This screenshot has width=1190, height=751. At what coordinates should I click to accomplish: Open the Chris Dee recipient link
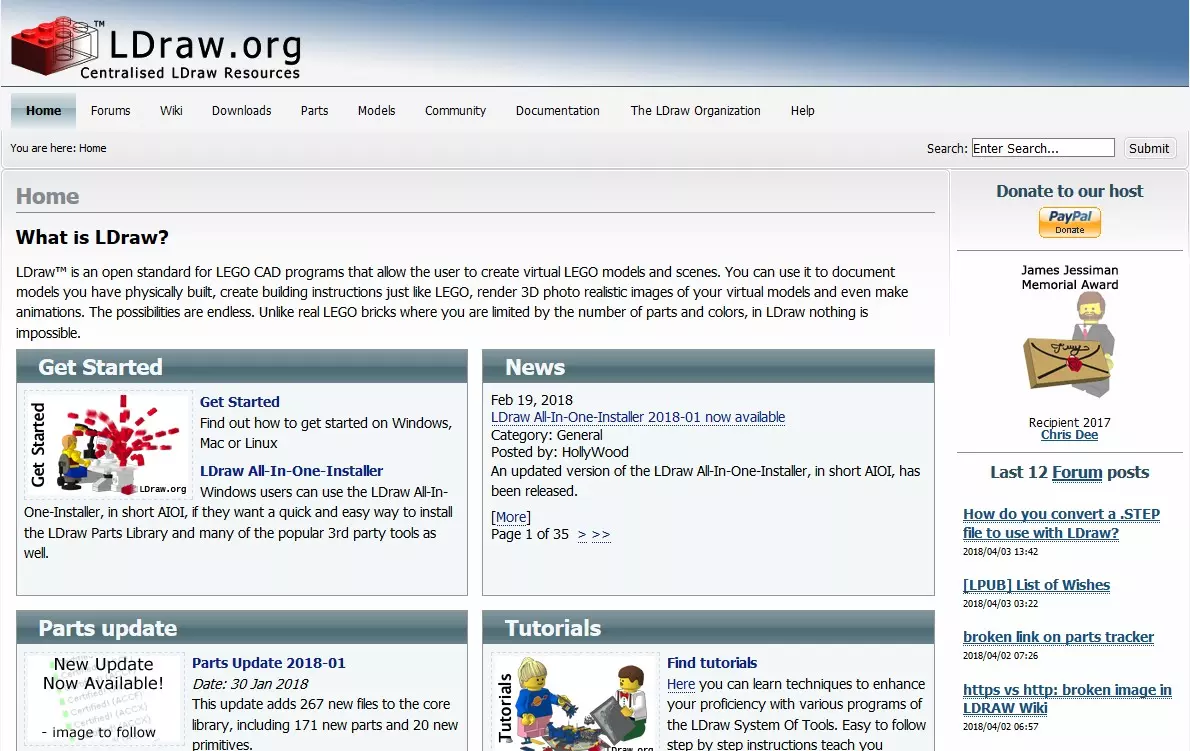1069,435
